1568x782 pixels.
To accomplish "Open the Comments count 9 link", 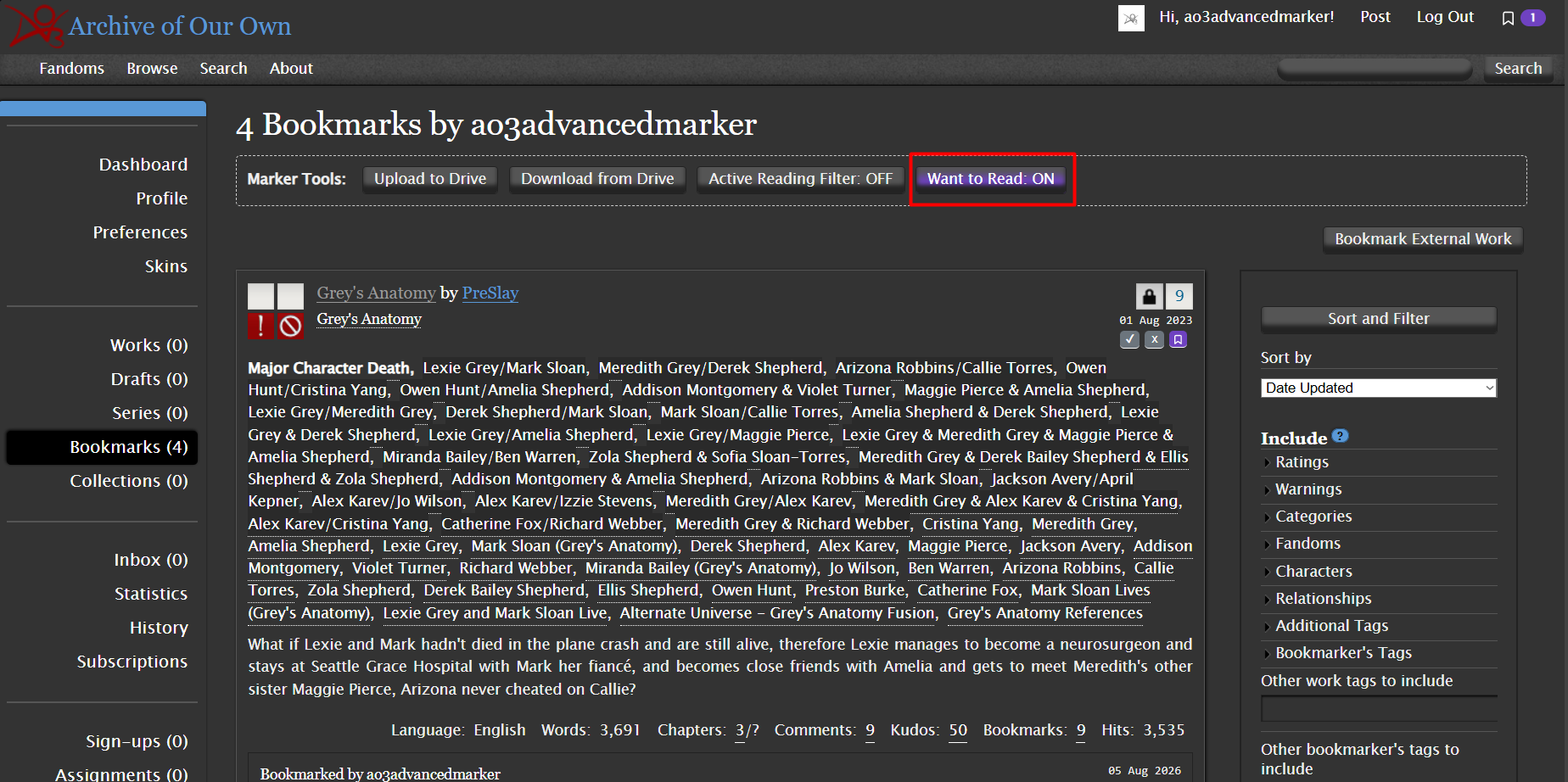I will click(x=870, y=730).
